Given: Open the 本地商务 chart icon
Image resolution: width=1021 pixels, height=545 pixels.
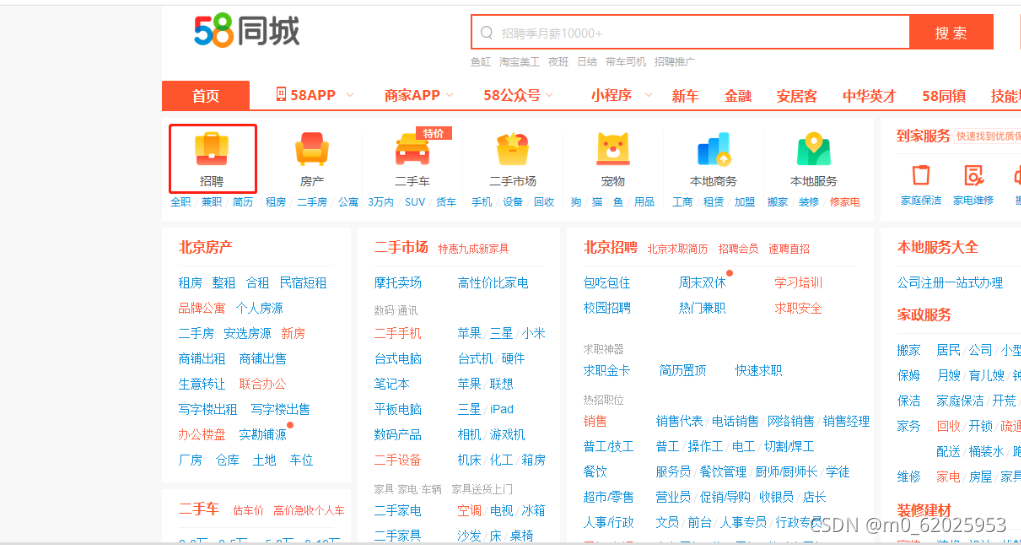Looking at the screenshot, I should (x=714, y=148).
